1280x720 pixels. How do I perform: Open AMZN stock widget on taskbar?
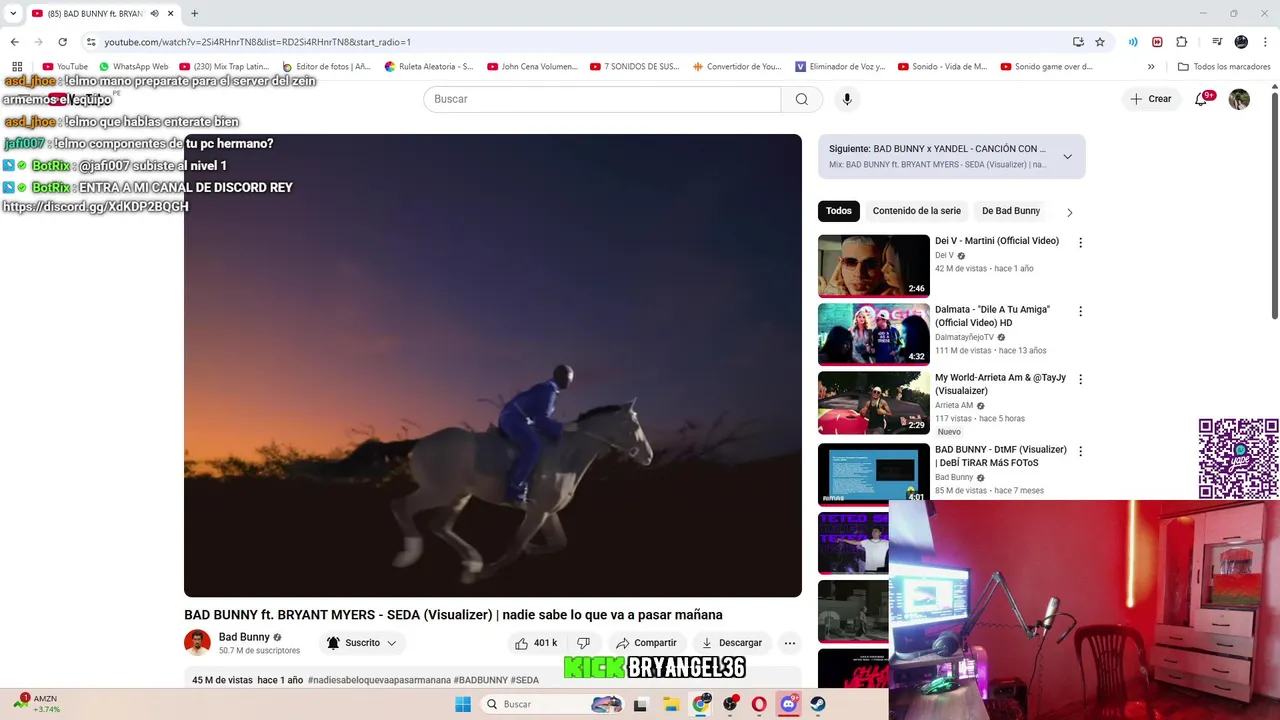coord(37,704)
